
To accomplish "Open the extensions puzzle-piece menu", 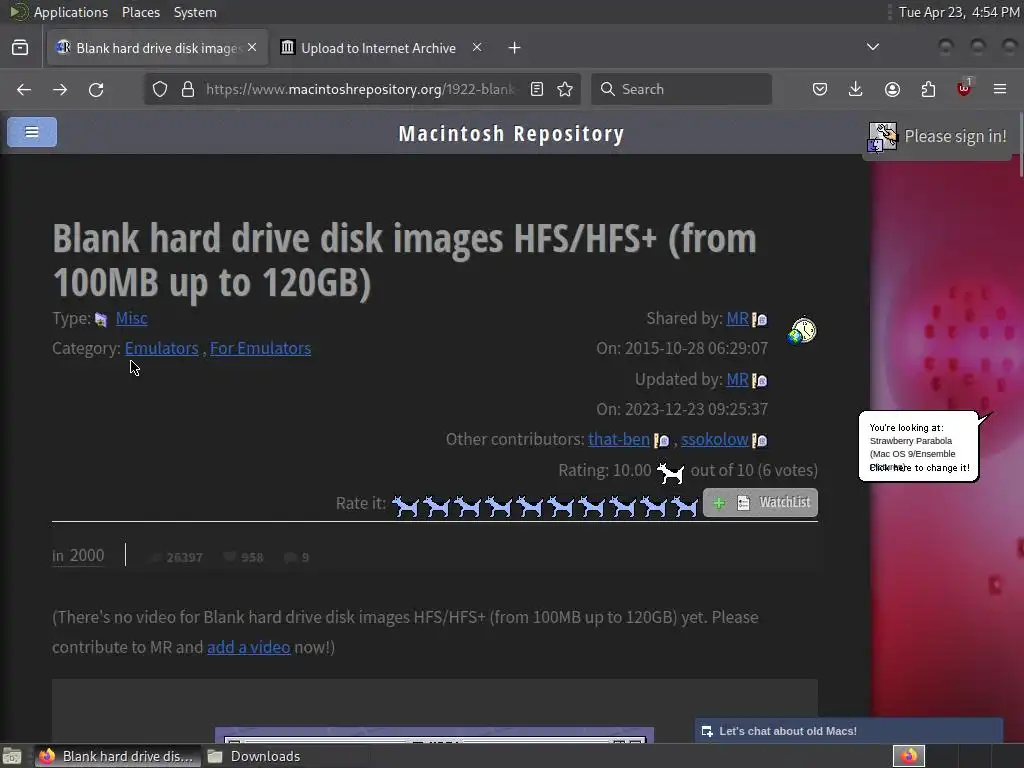I will tap(928, 89).
